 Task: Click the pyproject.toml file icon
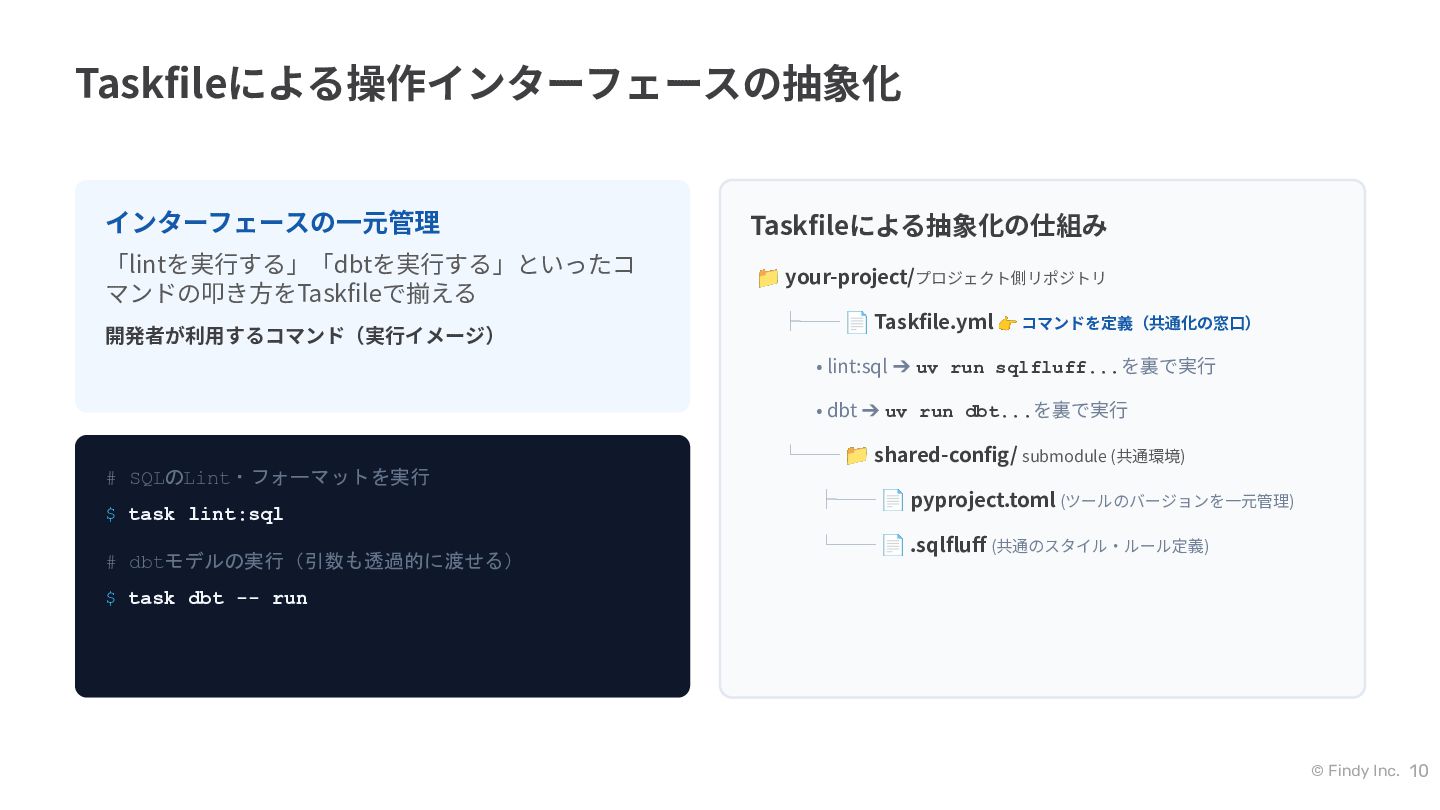coord(893,500)
